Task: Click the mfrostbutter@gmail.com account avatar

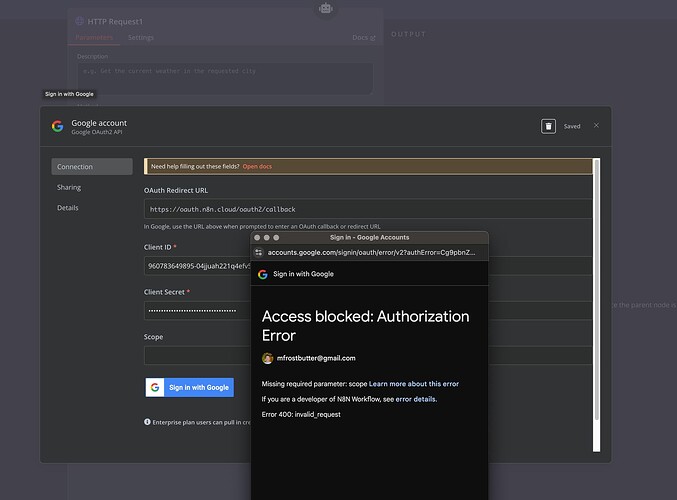Action: [268, 358]
